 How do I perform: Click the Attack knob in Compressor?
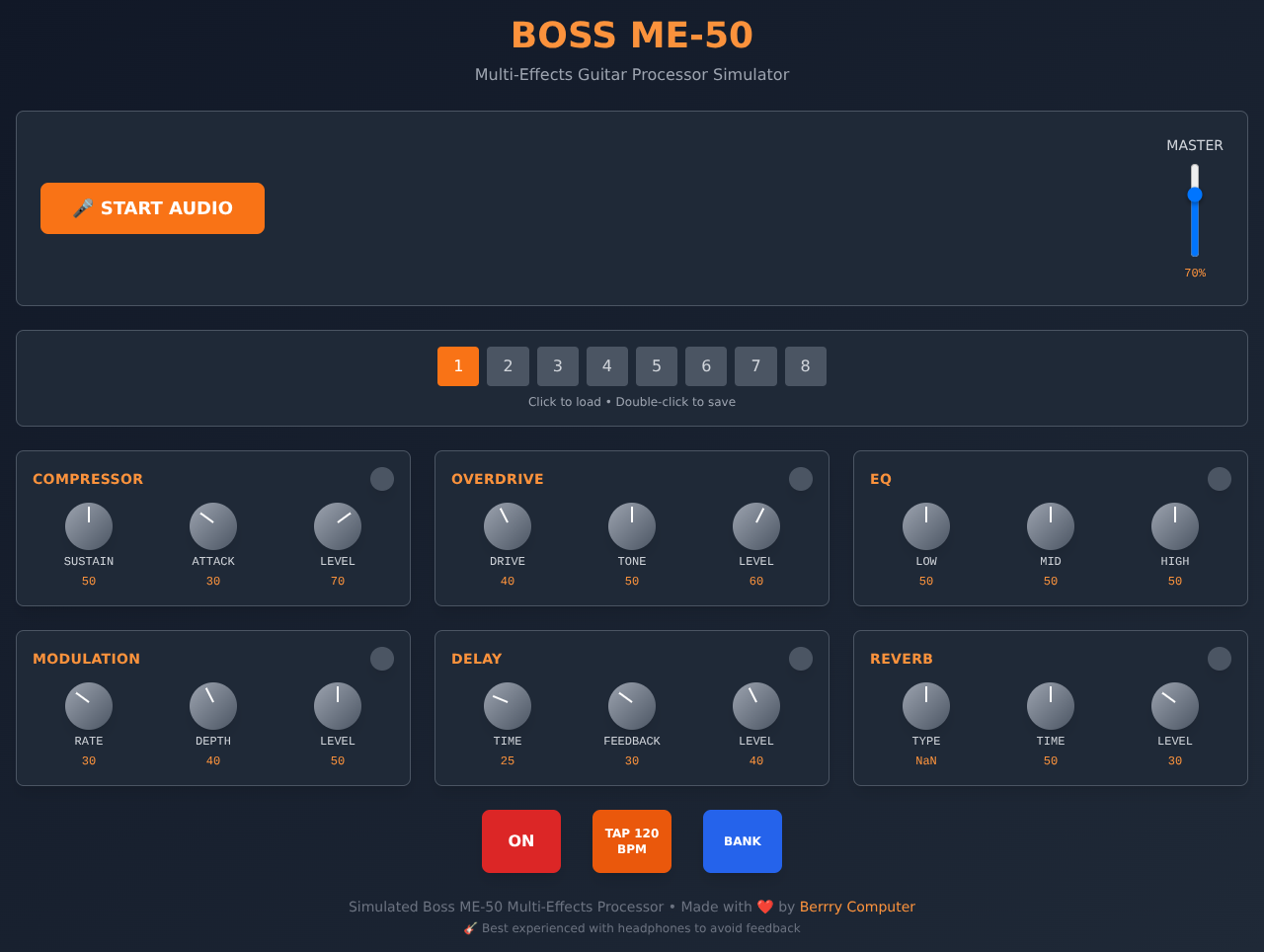point(213,525)
